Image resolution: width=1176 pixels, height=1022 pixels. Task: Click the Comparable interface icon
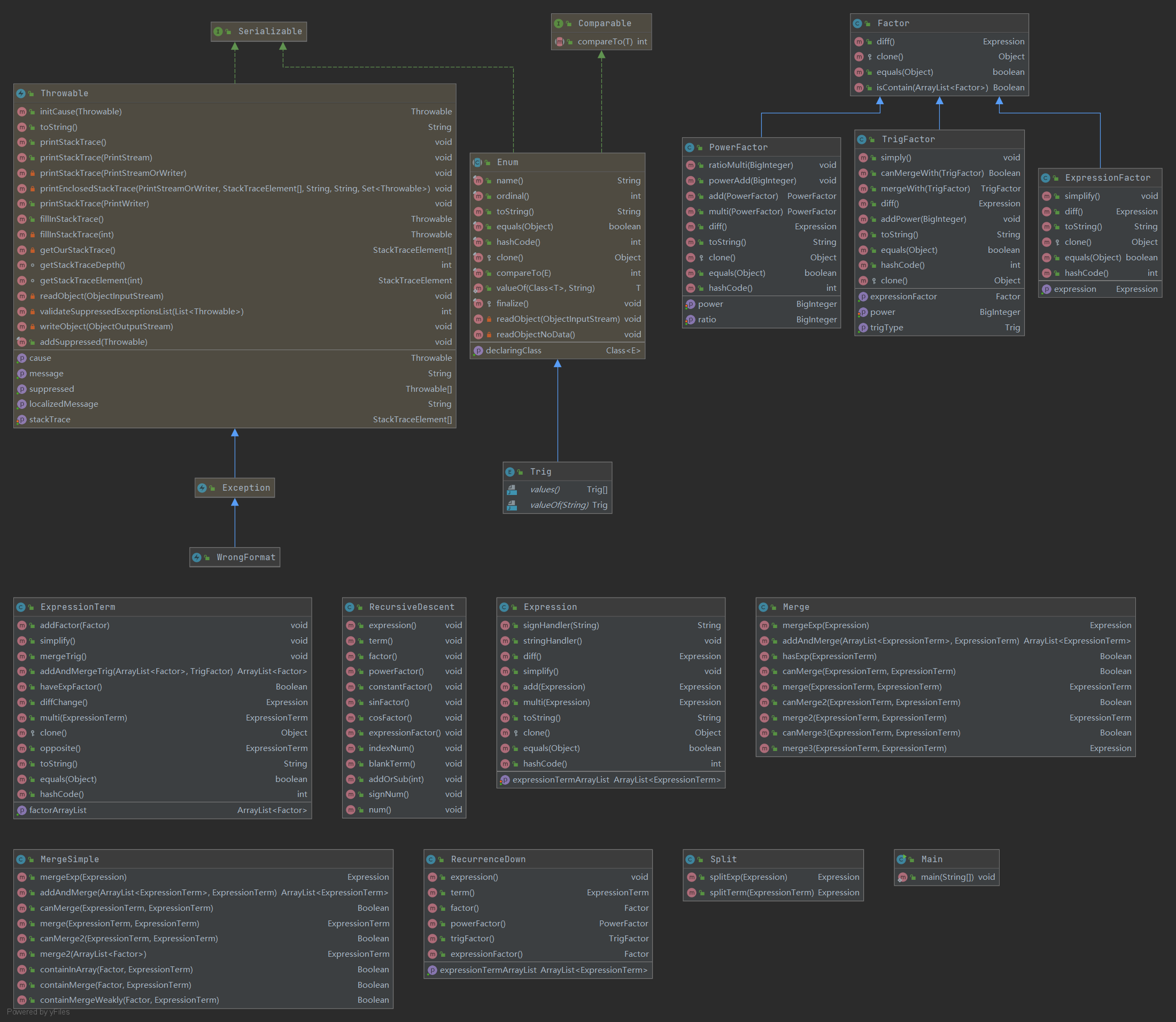coord(559,24)
